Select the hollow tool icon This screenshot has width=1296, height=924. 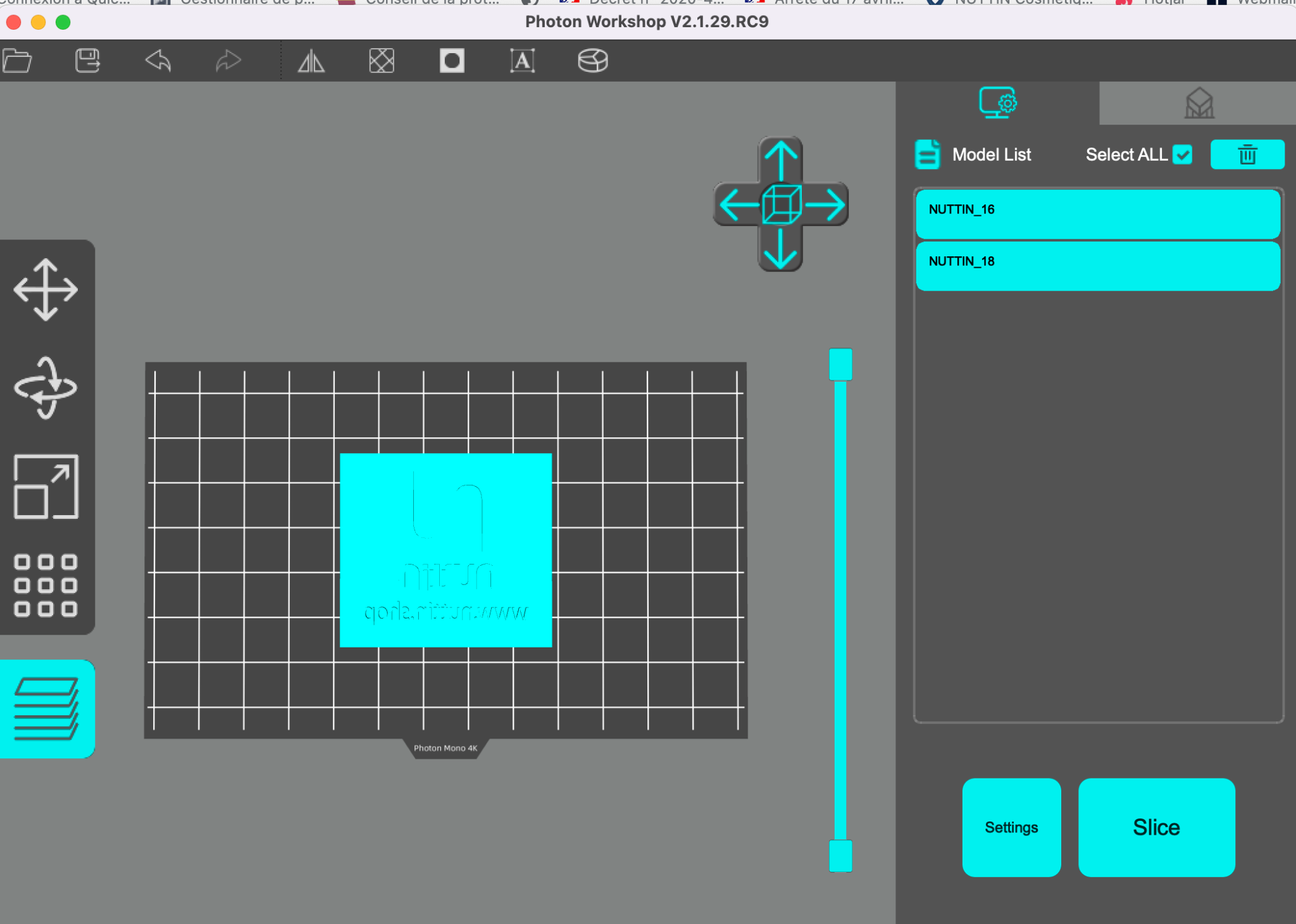tap(382, 61)
